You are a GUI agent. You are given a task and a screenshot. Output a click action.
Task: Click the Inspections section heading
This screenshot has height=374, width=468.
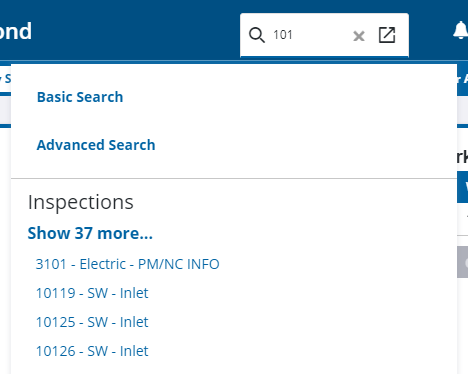tap(81, 202)
